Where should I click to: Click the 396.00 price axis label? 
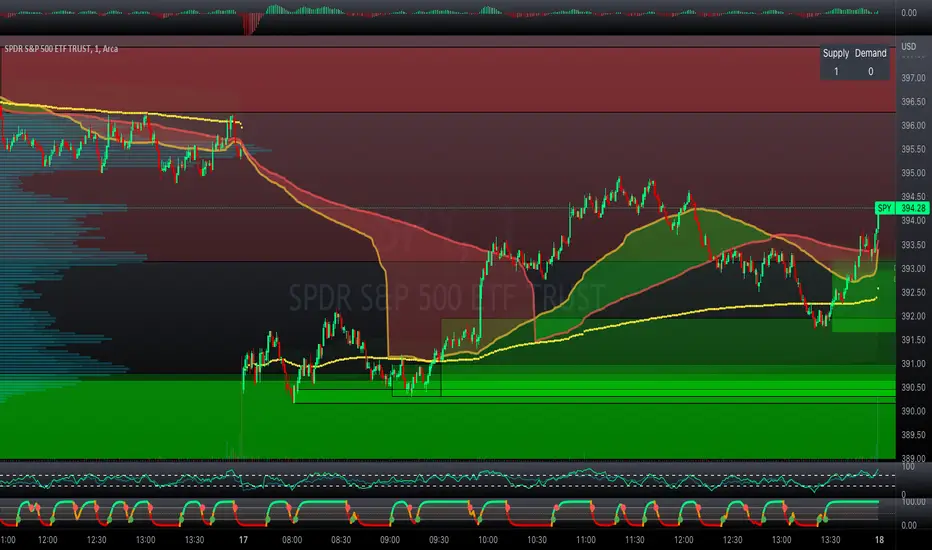[913, 125]
